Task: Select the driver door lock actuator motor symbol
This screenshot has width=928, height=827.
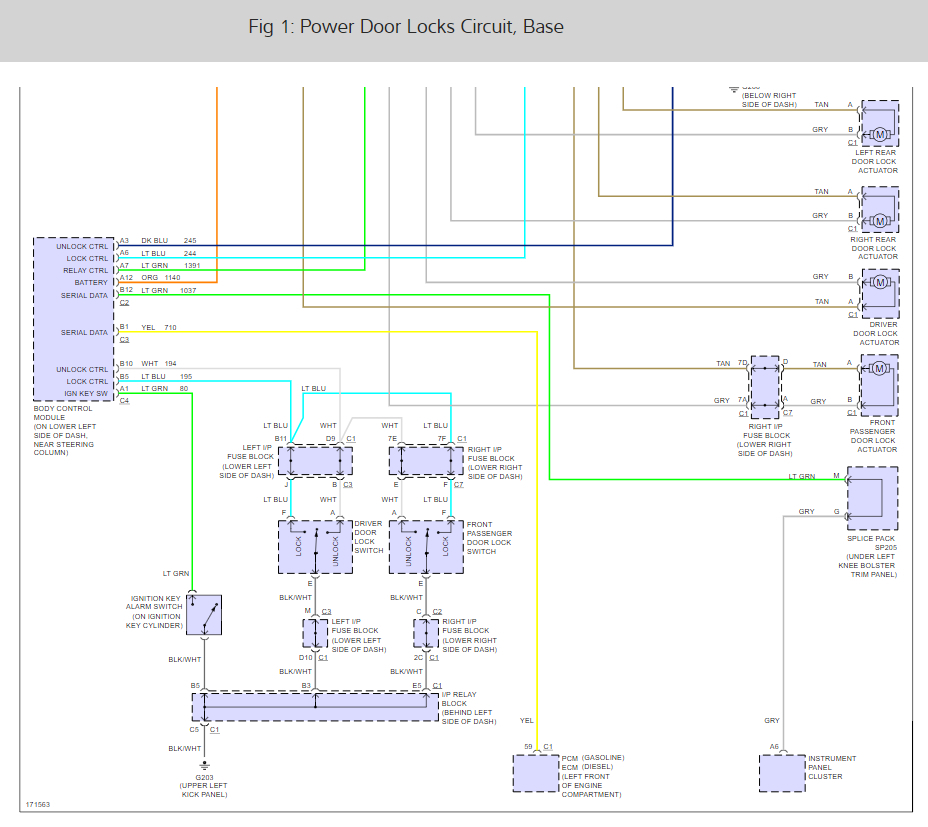Action: pos(880,283)
